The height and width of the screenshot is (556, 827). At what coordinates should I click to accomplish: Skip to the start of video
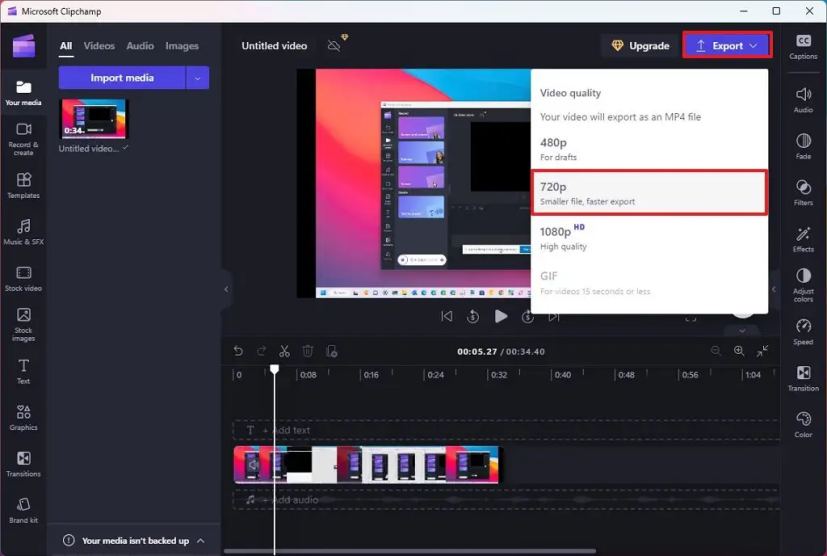click(x=447, y=317)
